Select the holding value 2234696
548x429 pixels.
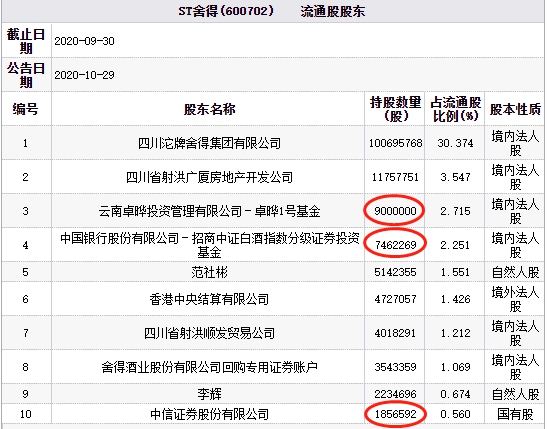click(x=395, y=394)
